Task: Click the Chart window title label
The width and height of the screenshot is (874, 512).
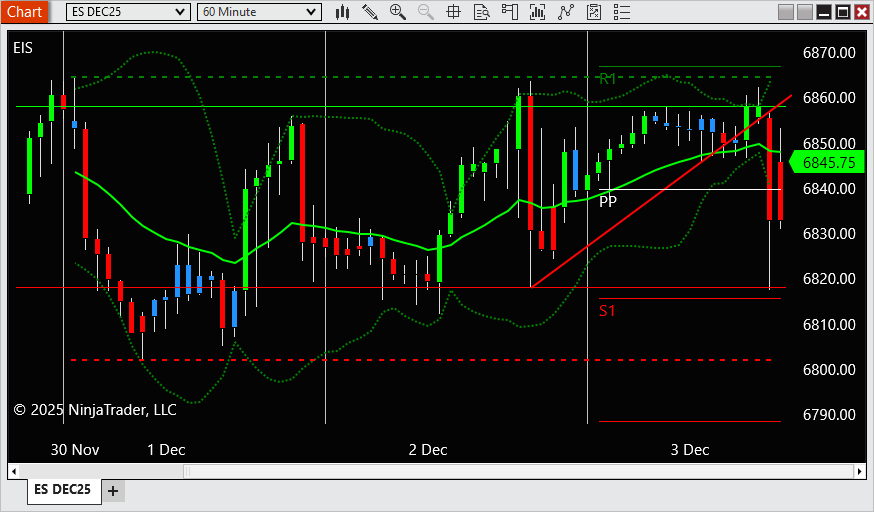Action: tap(25, 12)
